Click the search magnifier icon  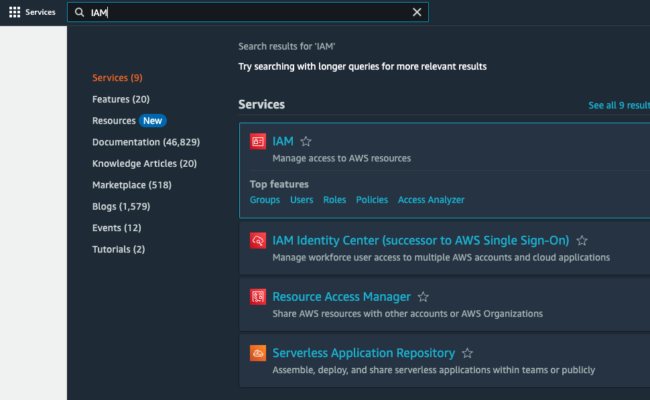click(79, 12)
